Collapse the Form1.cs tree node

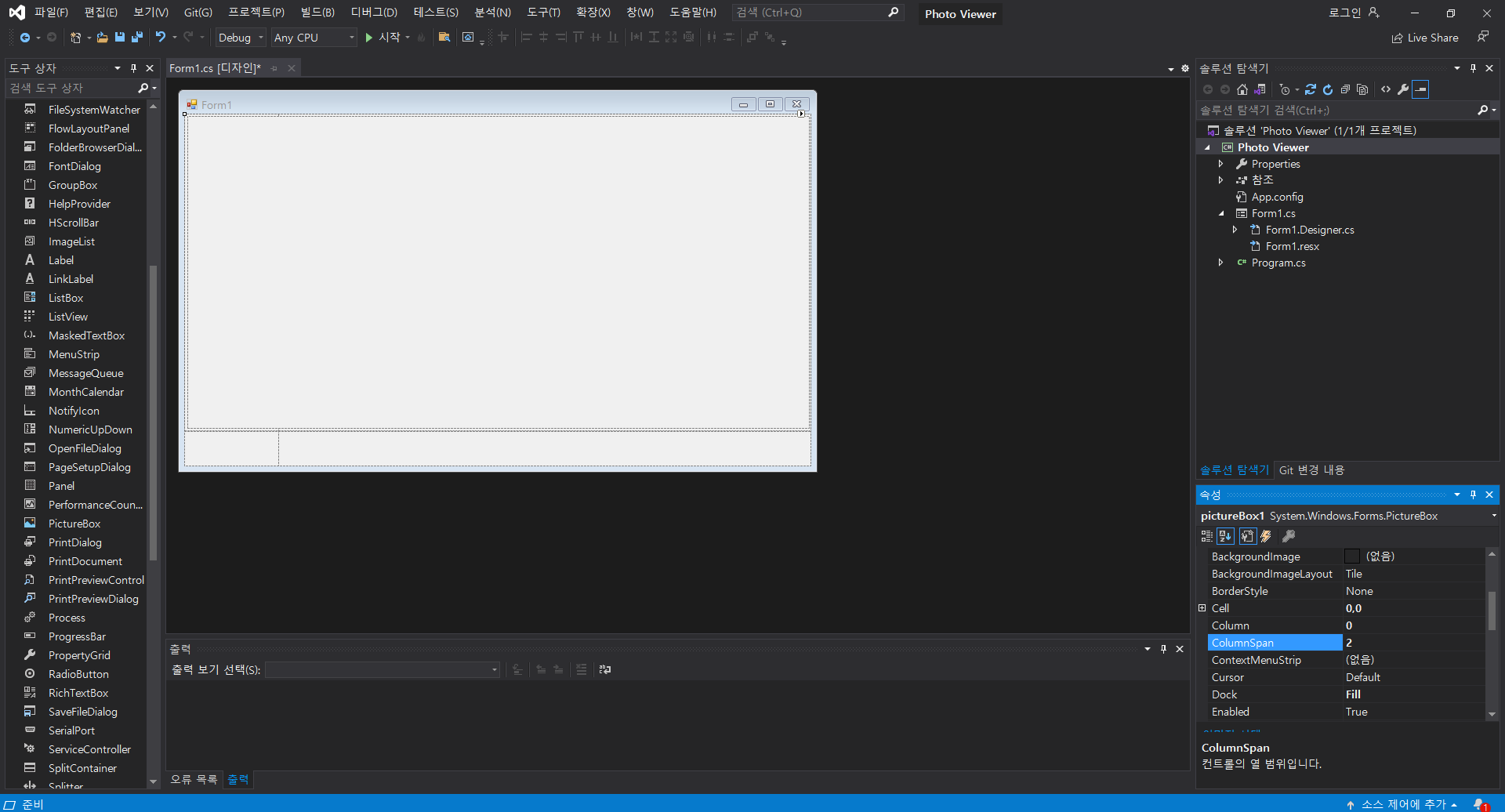pyautogui.click(x=1220, y=213)
